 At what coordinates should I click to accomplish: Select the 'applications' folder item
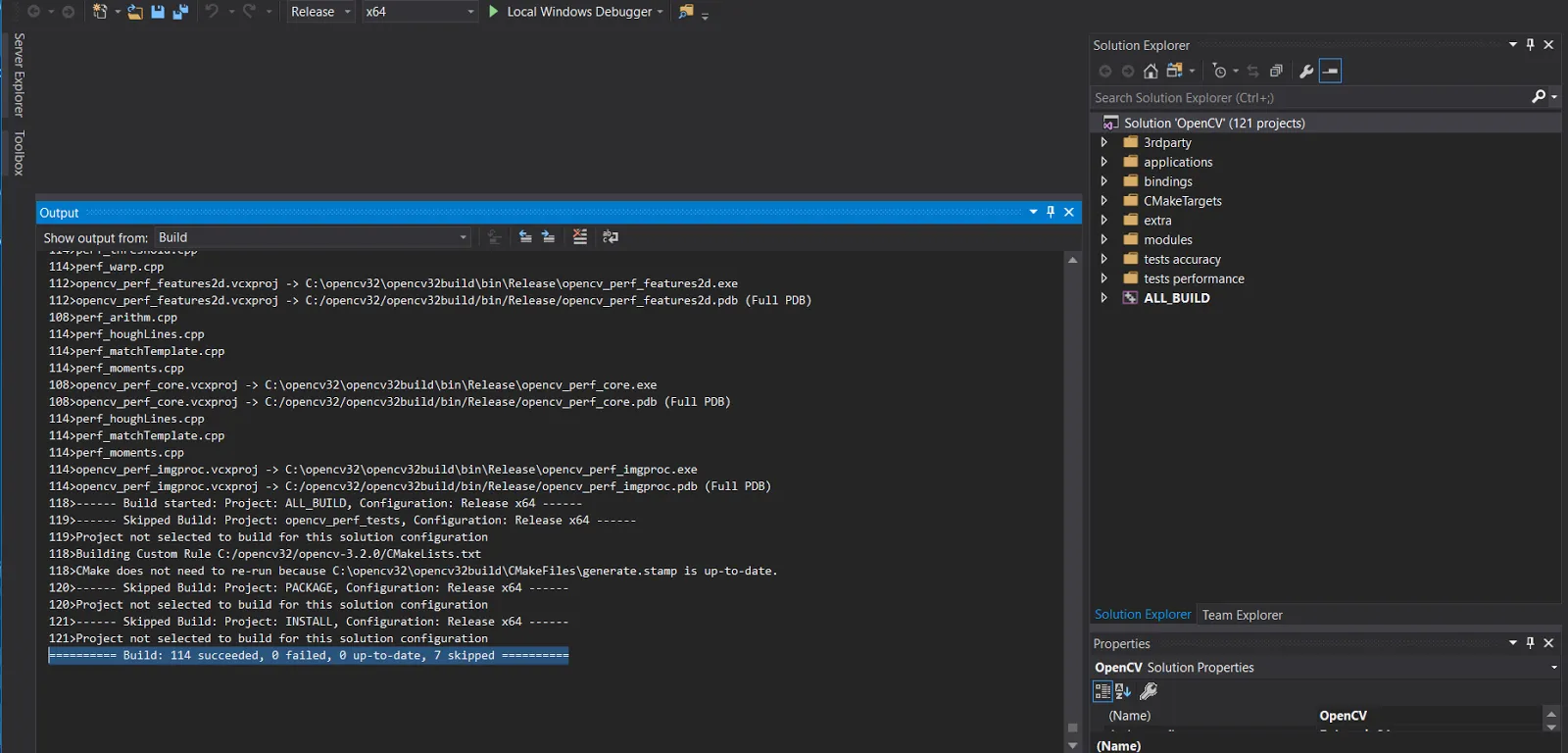point(1178,162)
